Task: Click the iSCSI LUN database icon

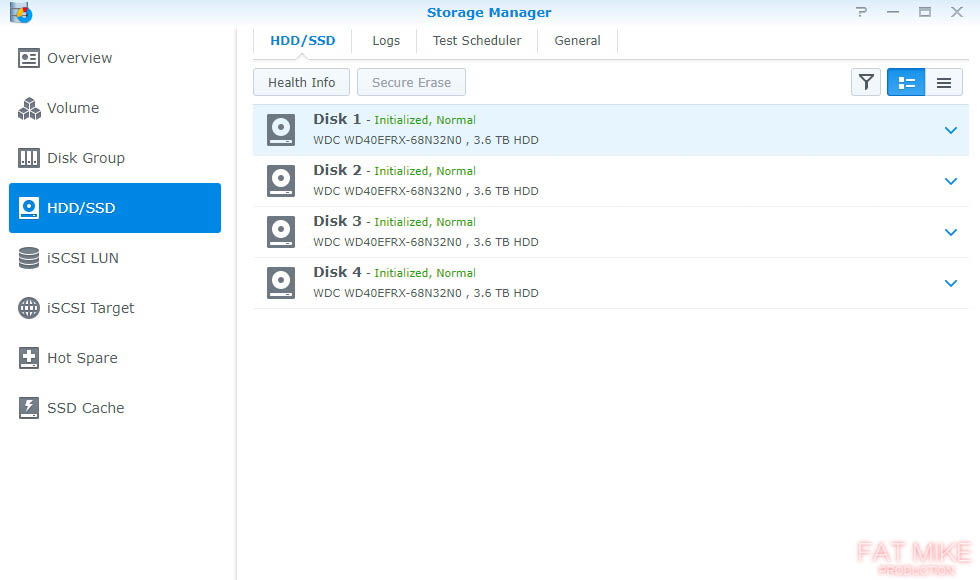Action: pos(29,258)
